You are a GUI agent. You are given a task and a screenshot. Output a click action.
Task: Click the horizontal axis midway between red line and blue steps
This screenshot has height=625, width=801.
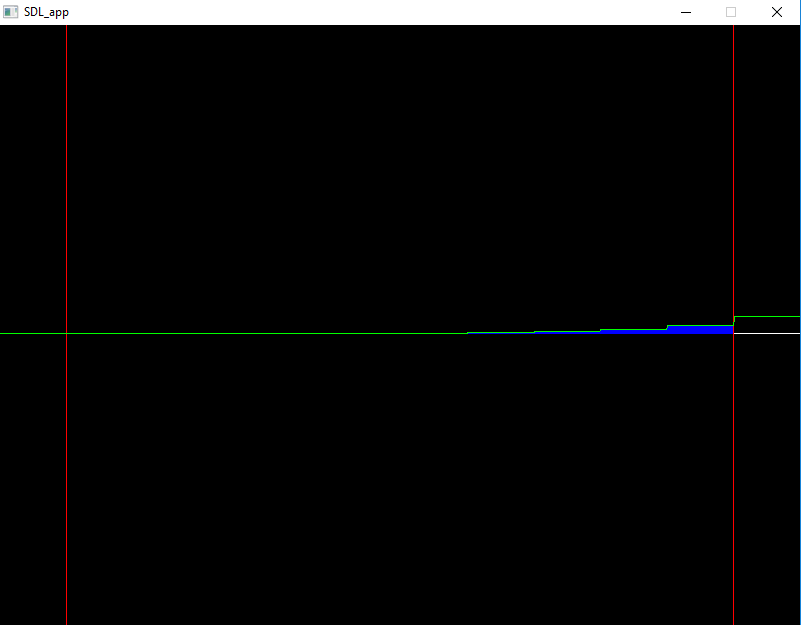pos(265,333)
